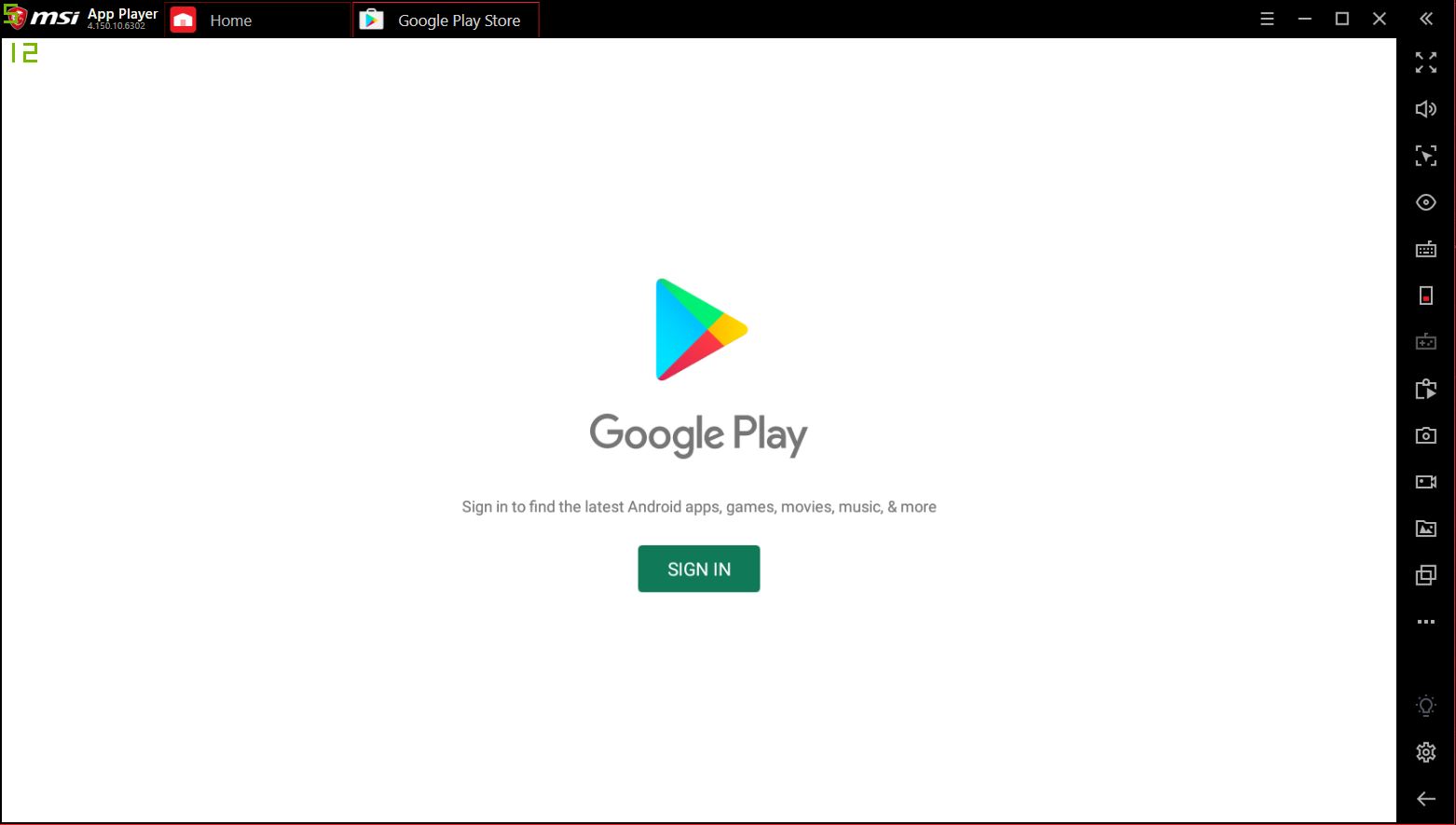Click the green SIGN IN button
Viewport: 1456px width, 825px height.
(x=698, y=569)
